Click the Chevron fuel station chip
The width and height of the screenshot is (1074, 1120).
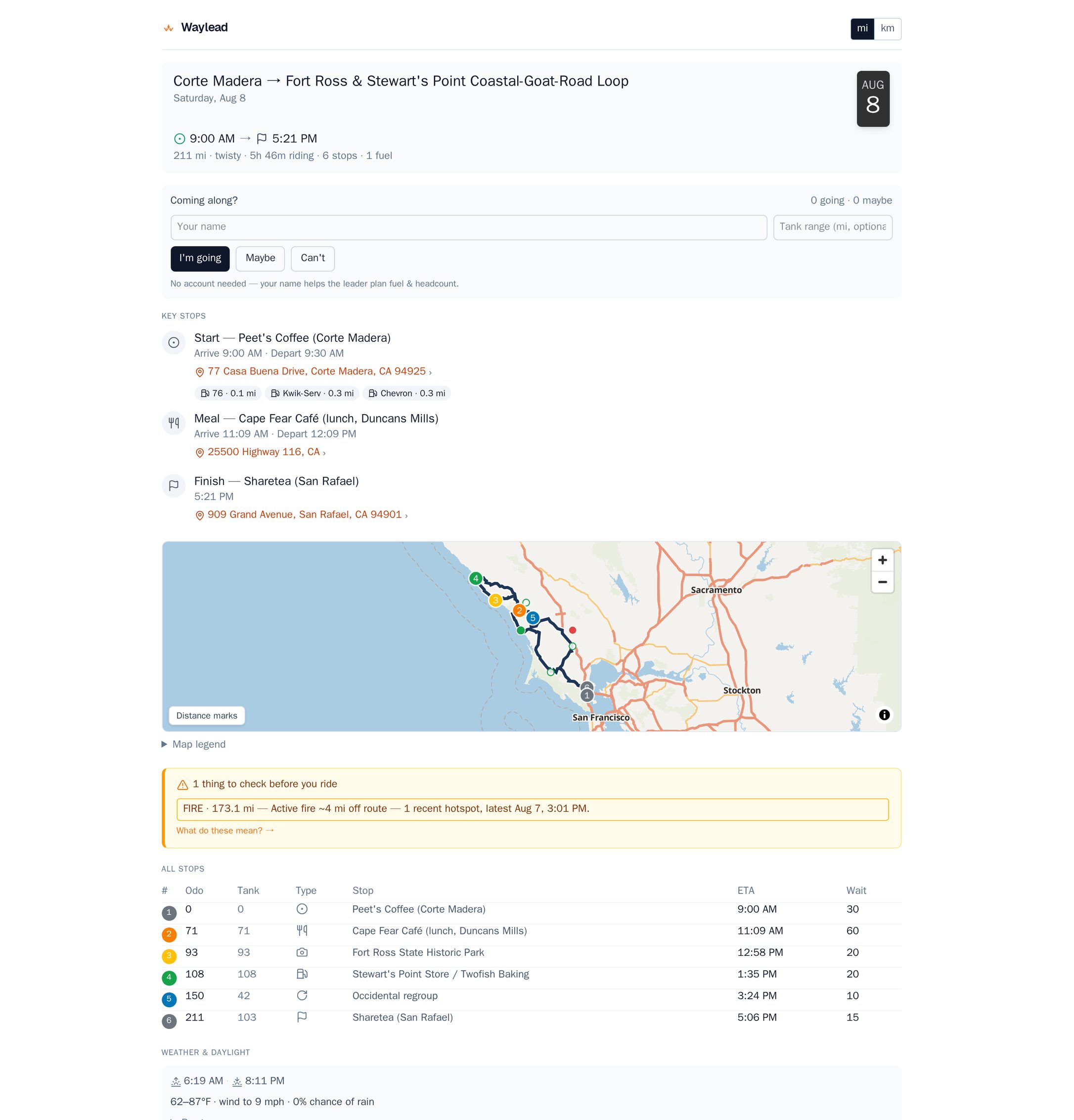407,393
